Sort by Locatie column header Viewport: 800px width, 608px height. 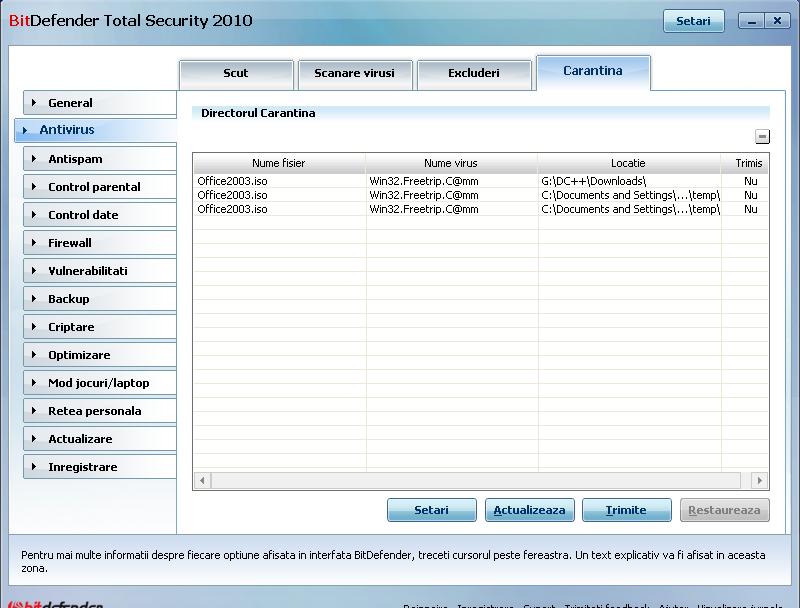629,163
